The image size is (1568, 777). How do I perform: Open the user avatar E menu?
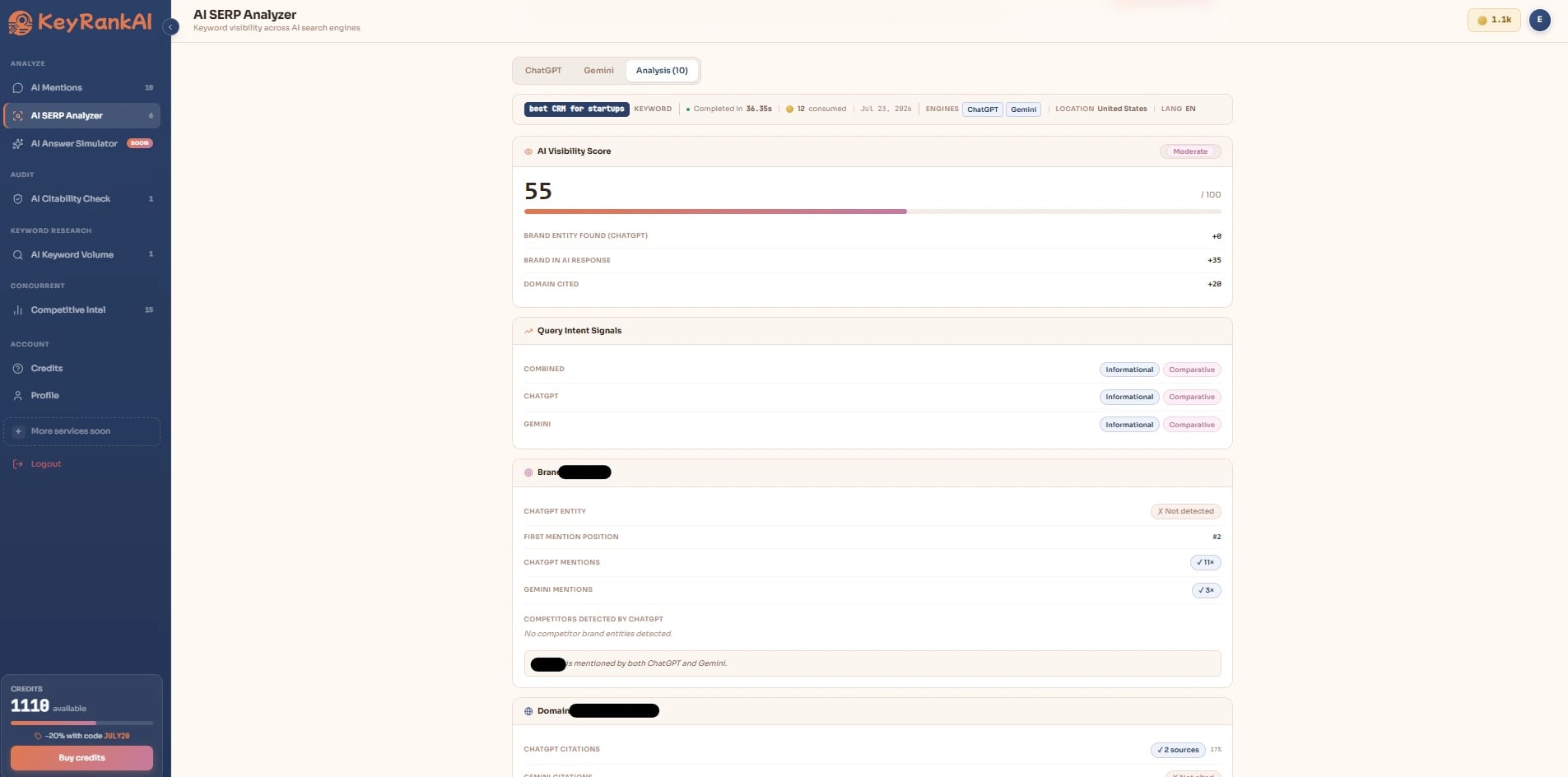coord(1539,20)
